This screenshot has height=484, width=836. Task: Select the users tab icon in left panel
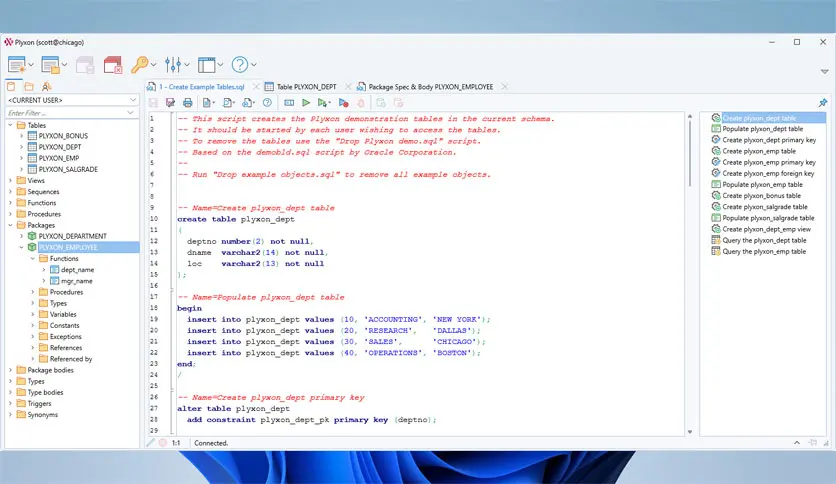coord(46,86)
